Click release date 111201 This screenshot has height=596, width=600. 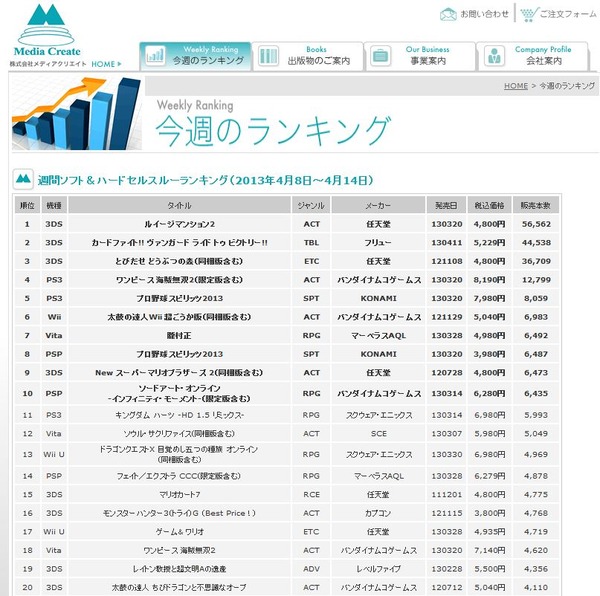click(x=447, y=495)
